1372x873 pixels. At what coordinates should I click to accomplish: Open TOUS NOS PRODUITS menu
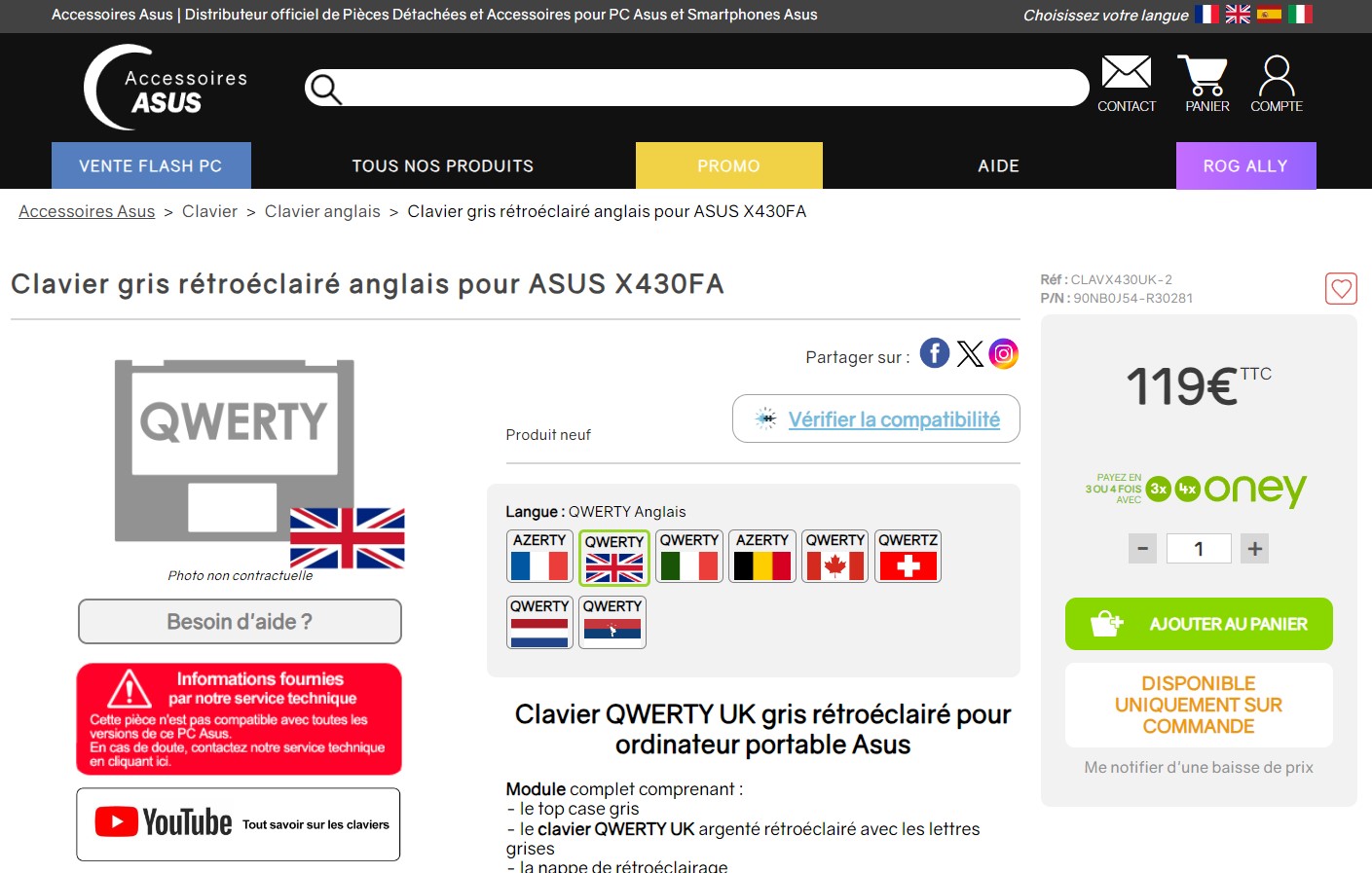coord(443,165)
